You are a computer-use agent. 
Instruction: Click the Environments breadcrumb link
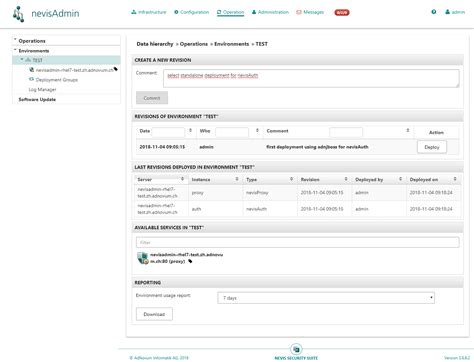point(231,44)
